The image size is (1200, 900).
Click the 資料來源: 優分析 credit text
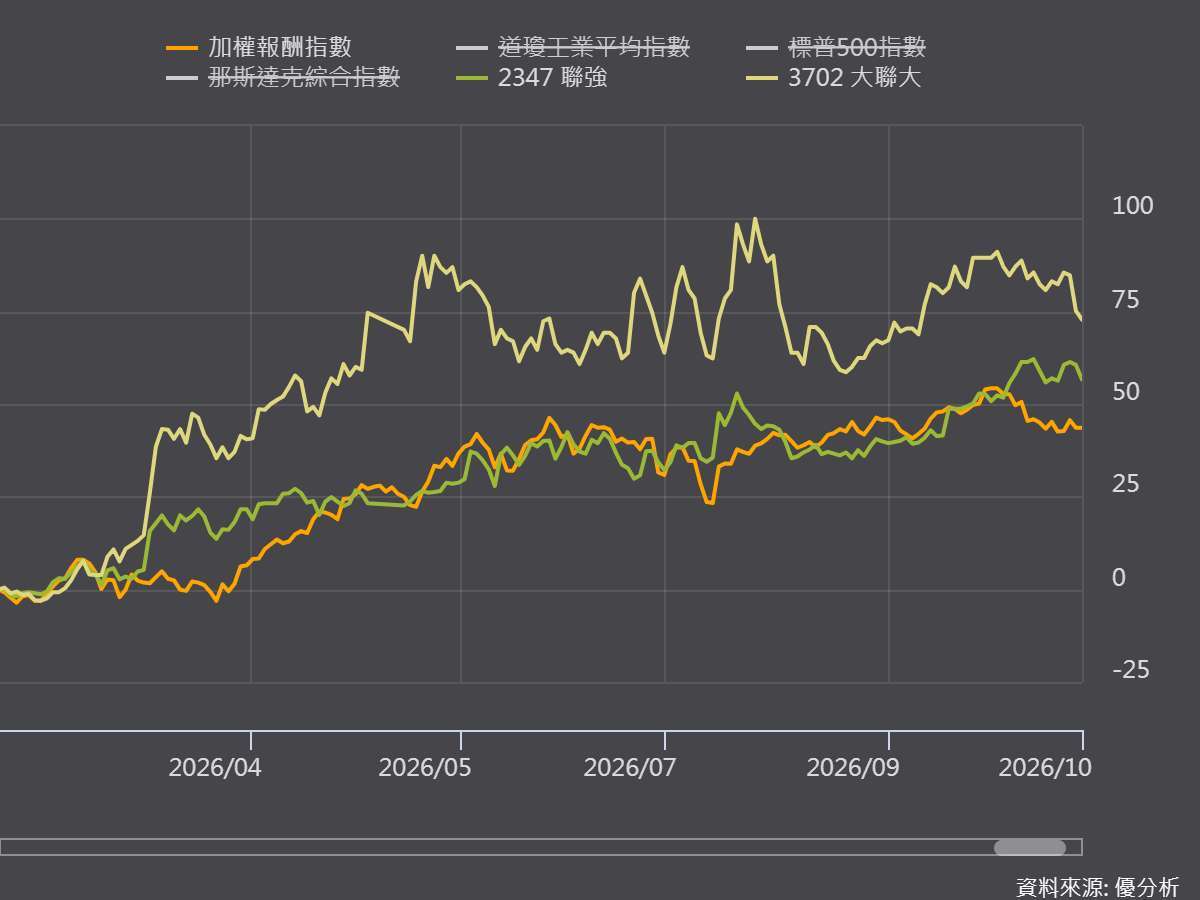1097,886
